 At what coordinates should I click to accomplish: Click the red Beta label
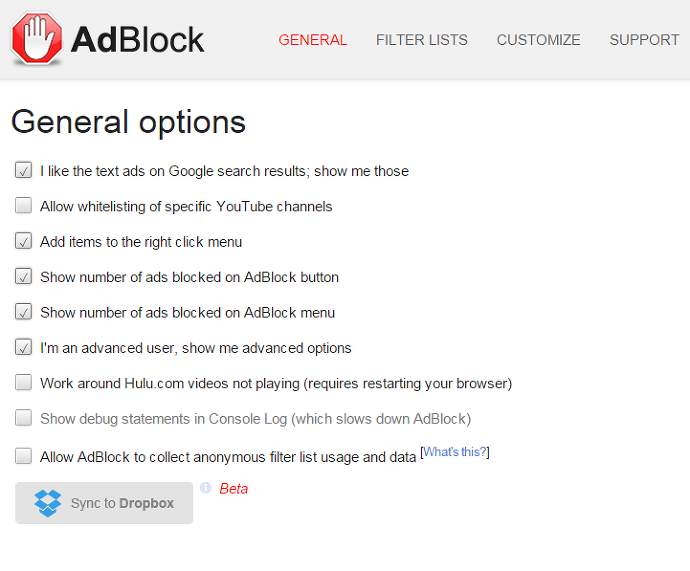pos(234,489)
